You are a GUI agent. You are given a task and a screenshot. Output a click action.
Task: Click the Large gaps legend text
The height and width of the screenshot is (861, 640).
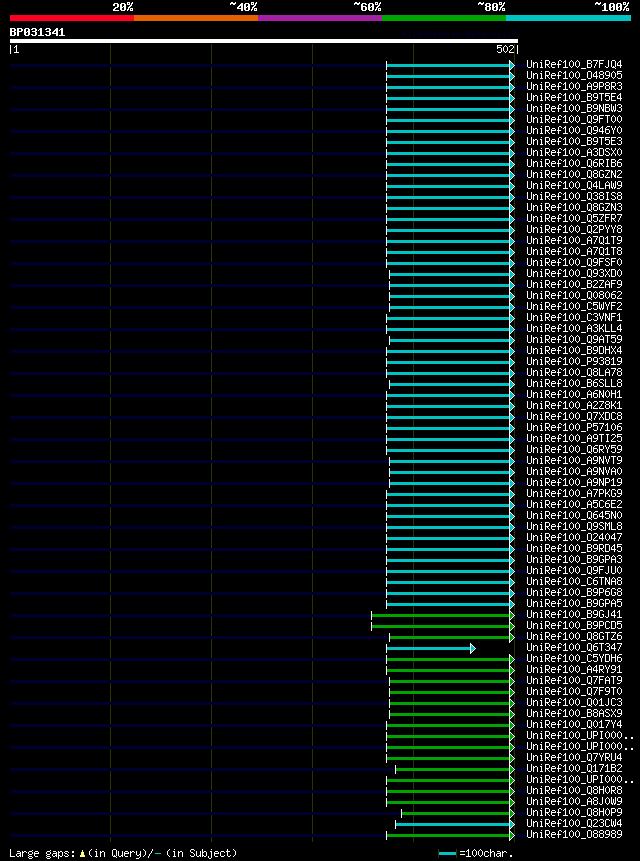(123, 853)
